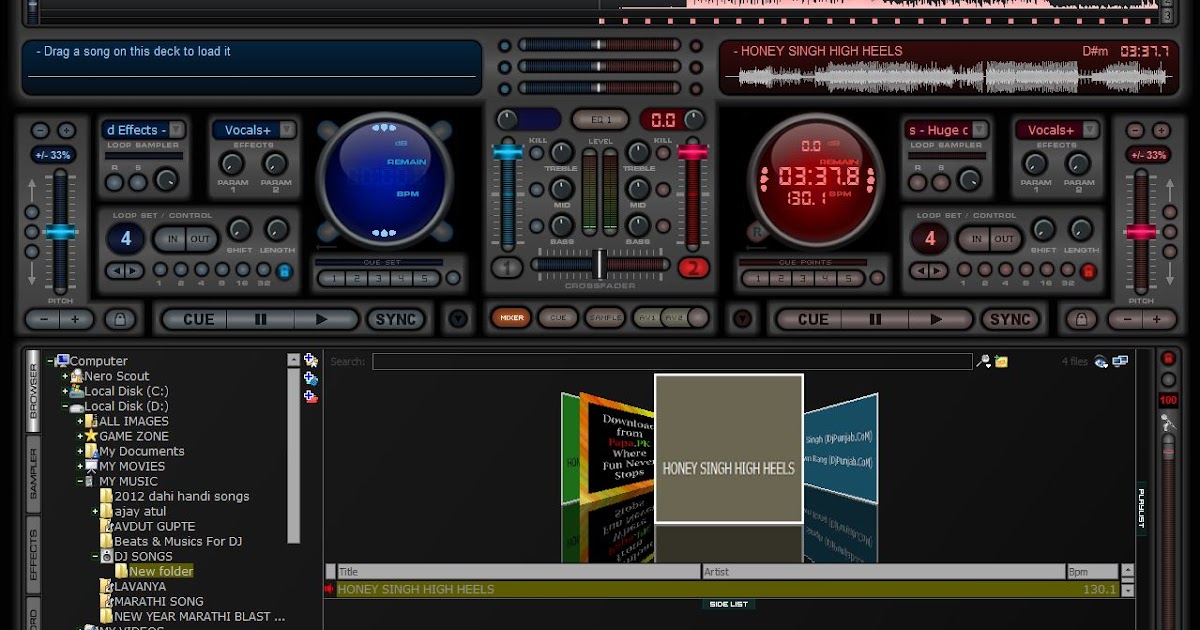Pause the left deck
Screen dimensions: 1200x630
(260, 319)
